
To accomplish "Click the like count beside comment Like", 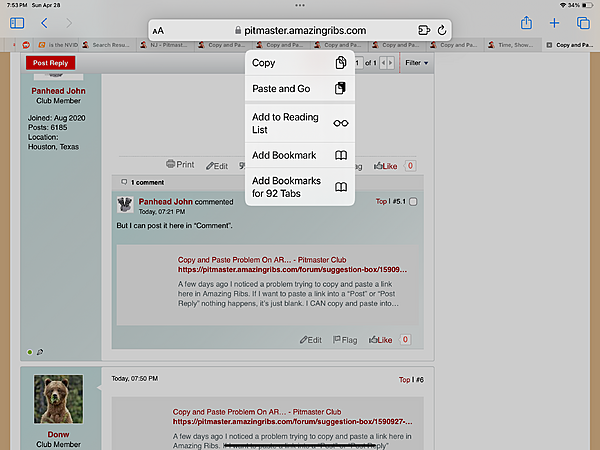I will [405, 339].
